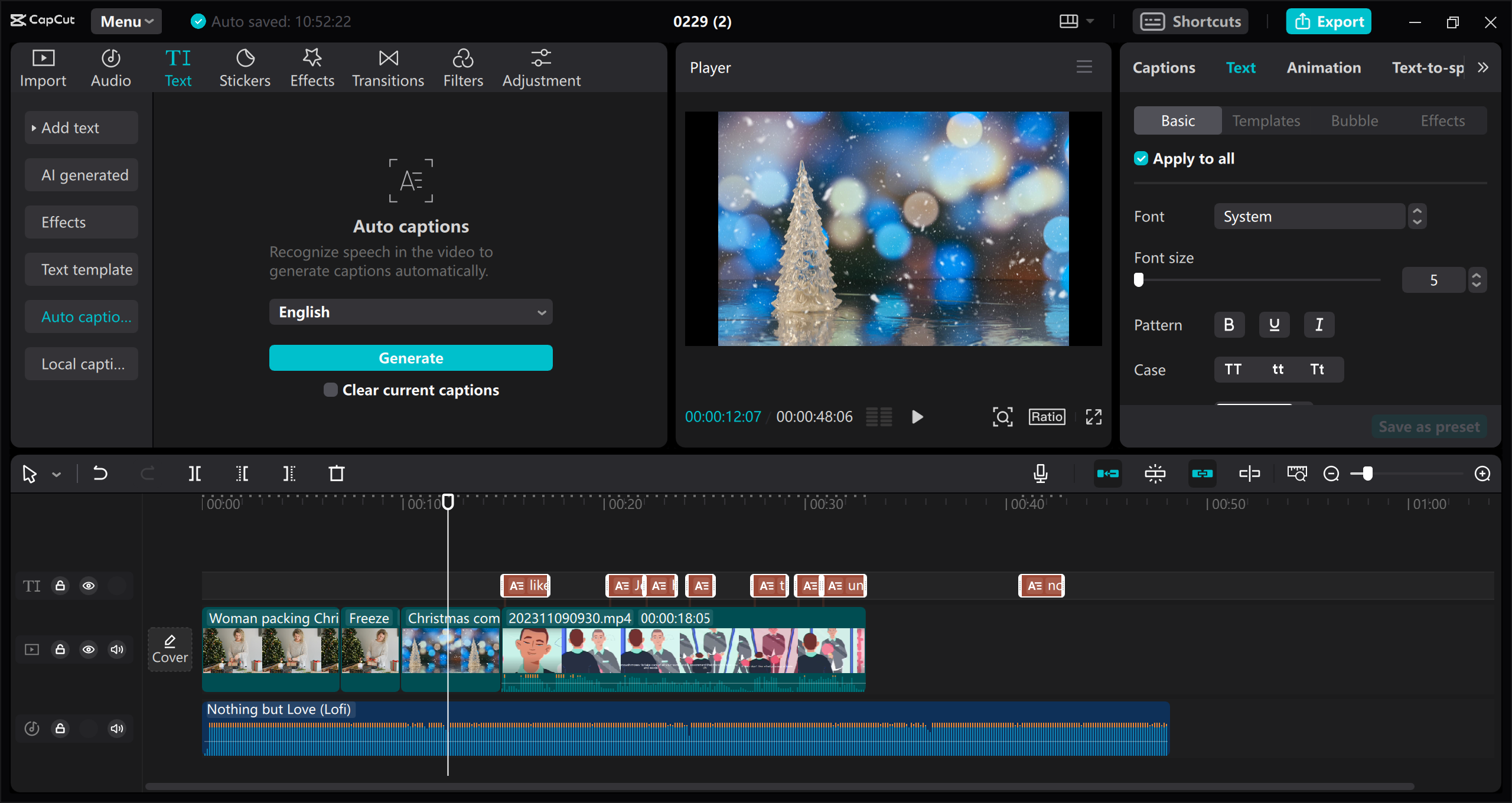The width and height of the screenshot is (1512, 803).
Task: Switch to the Filters panel
Action: [463, 66]
